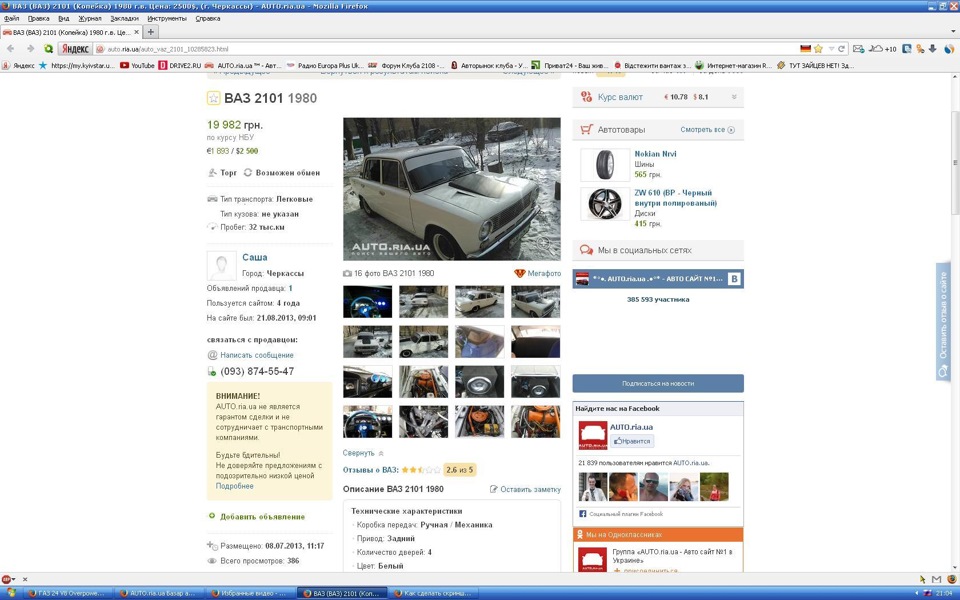Open the Windows Start button

pos(11,593)
